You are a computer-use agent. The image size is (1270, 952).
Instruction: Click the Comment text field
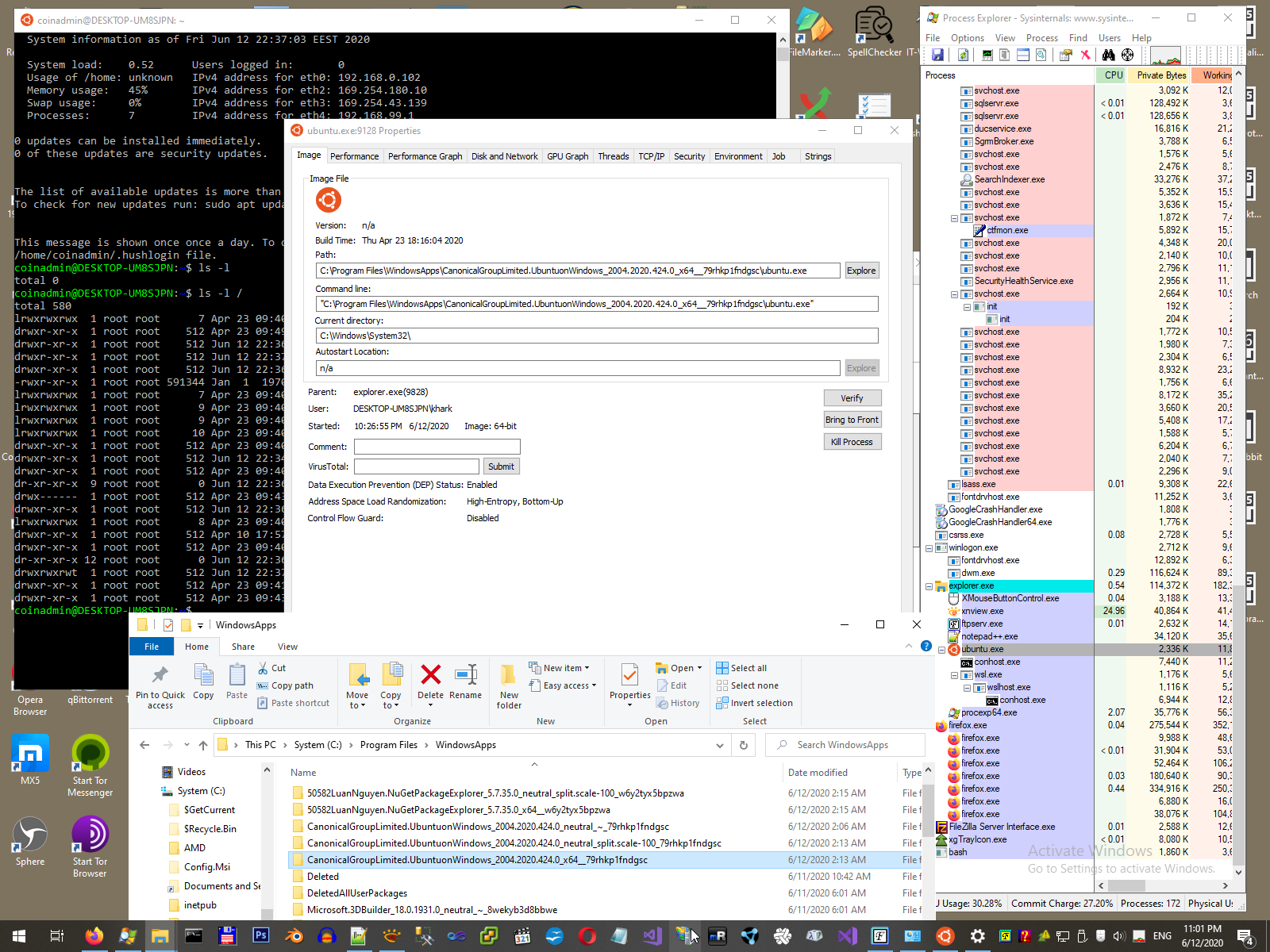click(437, 447)
